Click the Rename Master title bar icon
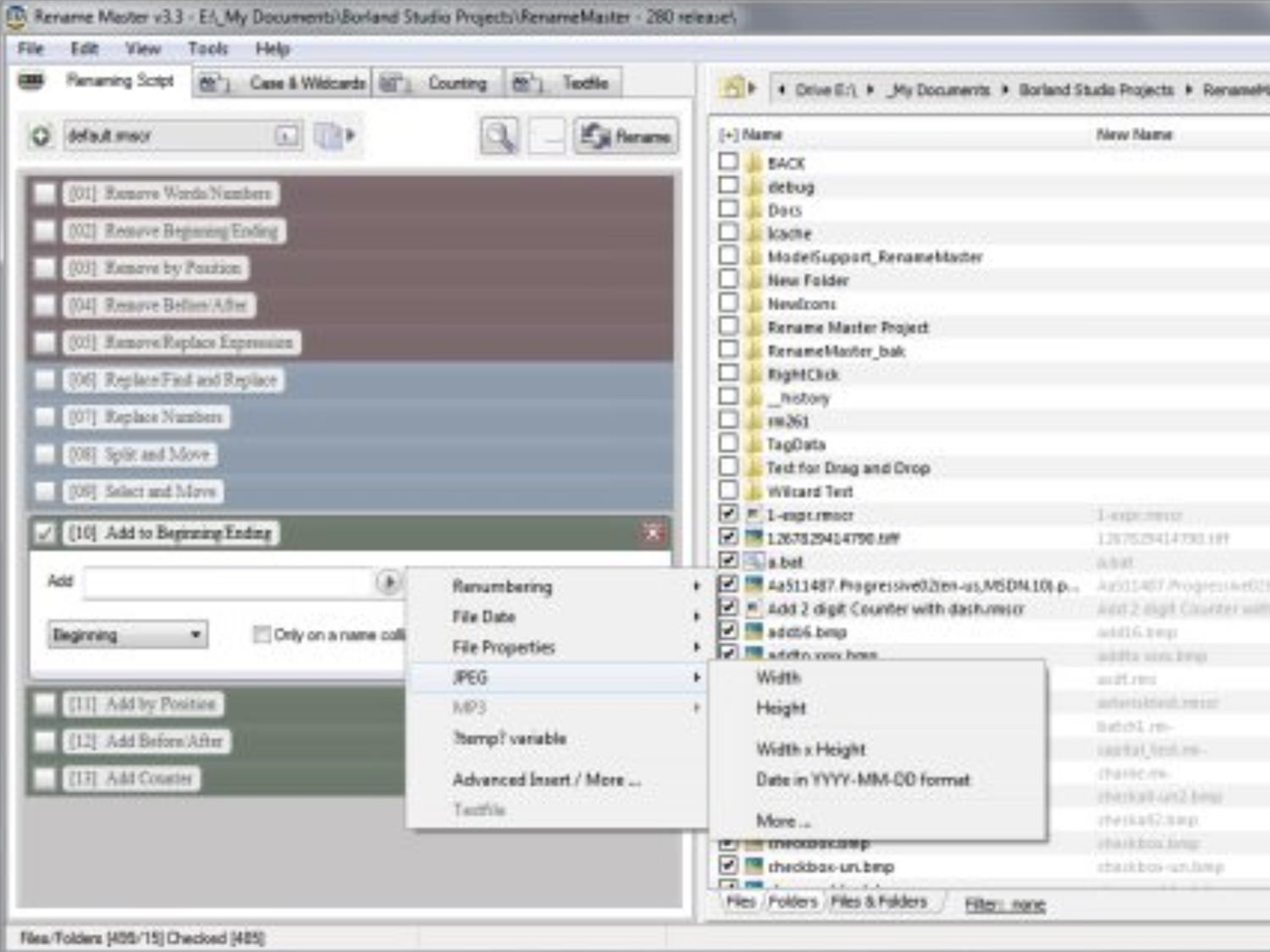1270x952 pixels. (x=15, y=15)
